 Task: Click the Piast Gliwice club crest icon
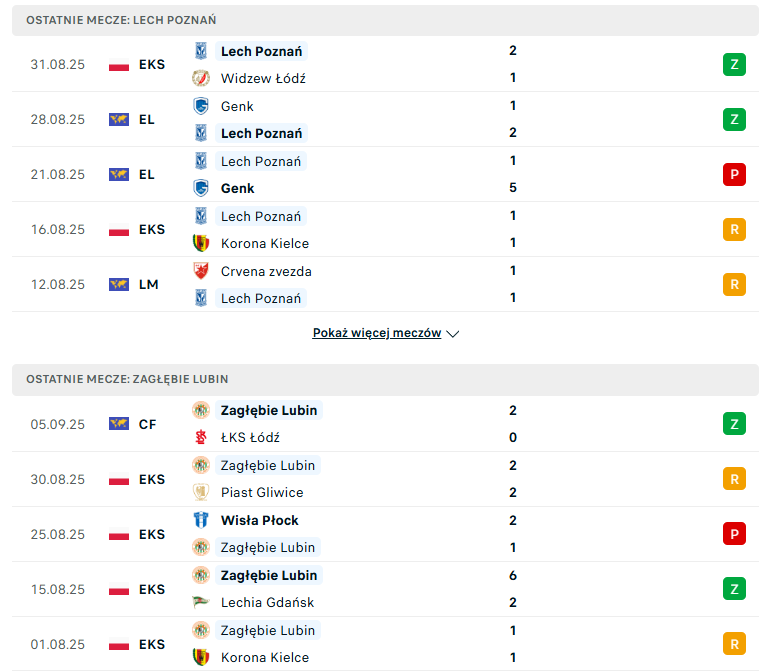pos(201,492)
